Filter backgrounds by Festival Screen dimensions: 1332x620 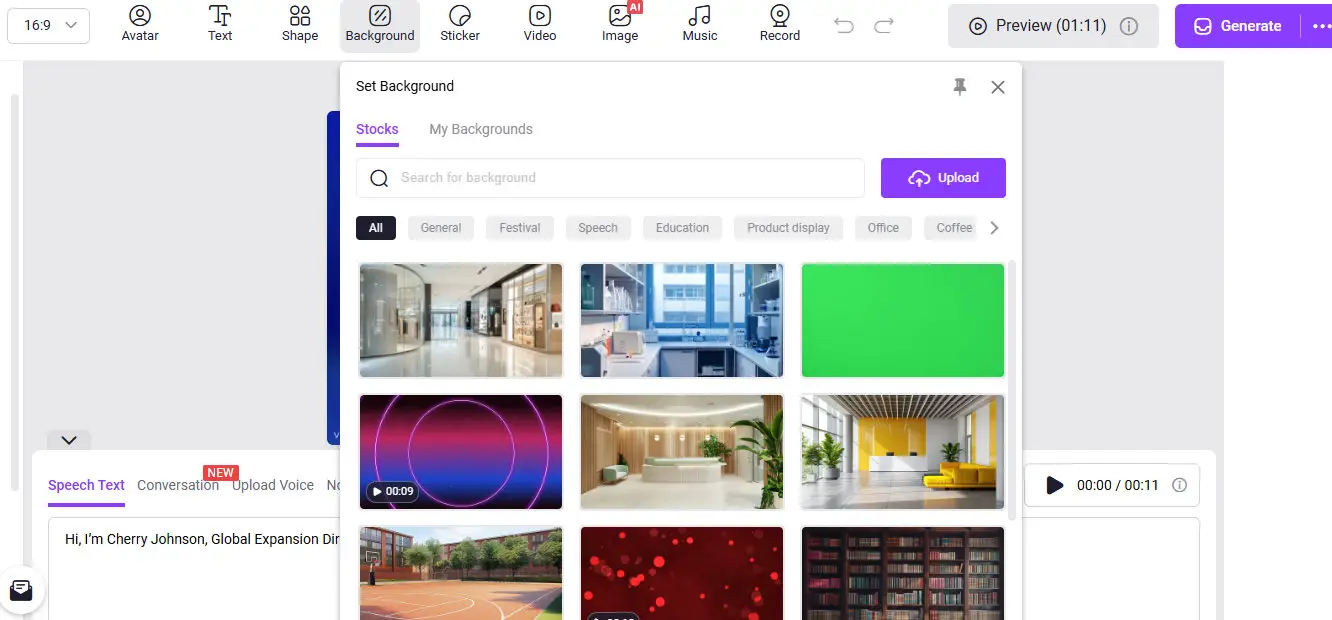[x=520, y=228]
